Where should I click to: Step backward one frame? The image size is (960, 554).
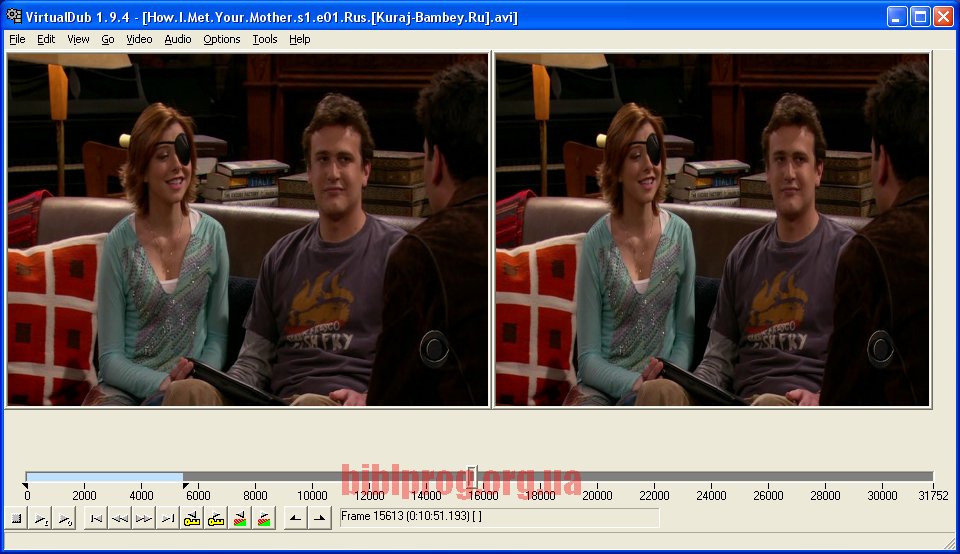tap(119, 518)
